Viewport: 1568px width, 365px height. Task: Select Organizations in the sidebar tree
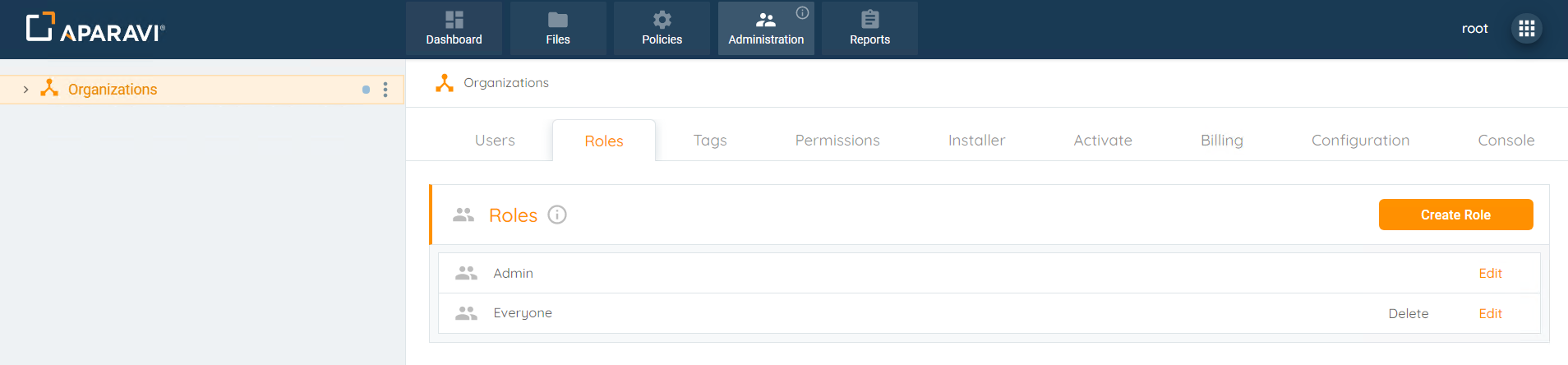click(x=113, y=90)
